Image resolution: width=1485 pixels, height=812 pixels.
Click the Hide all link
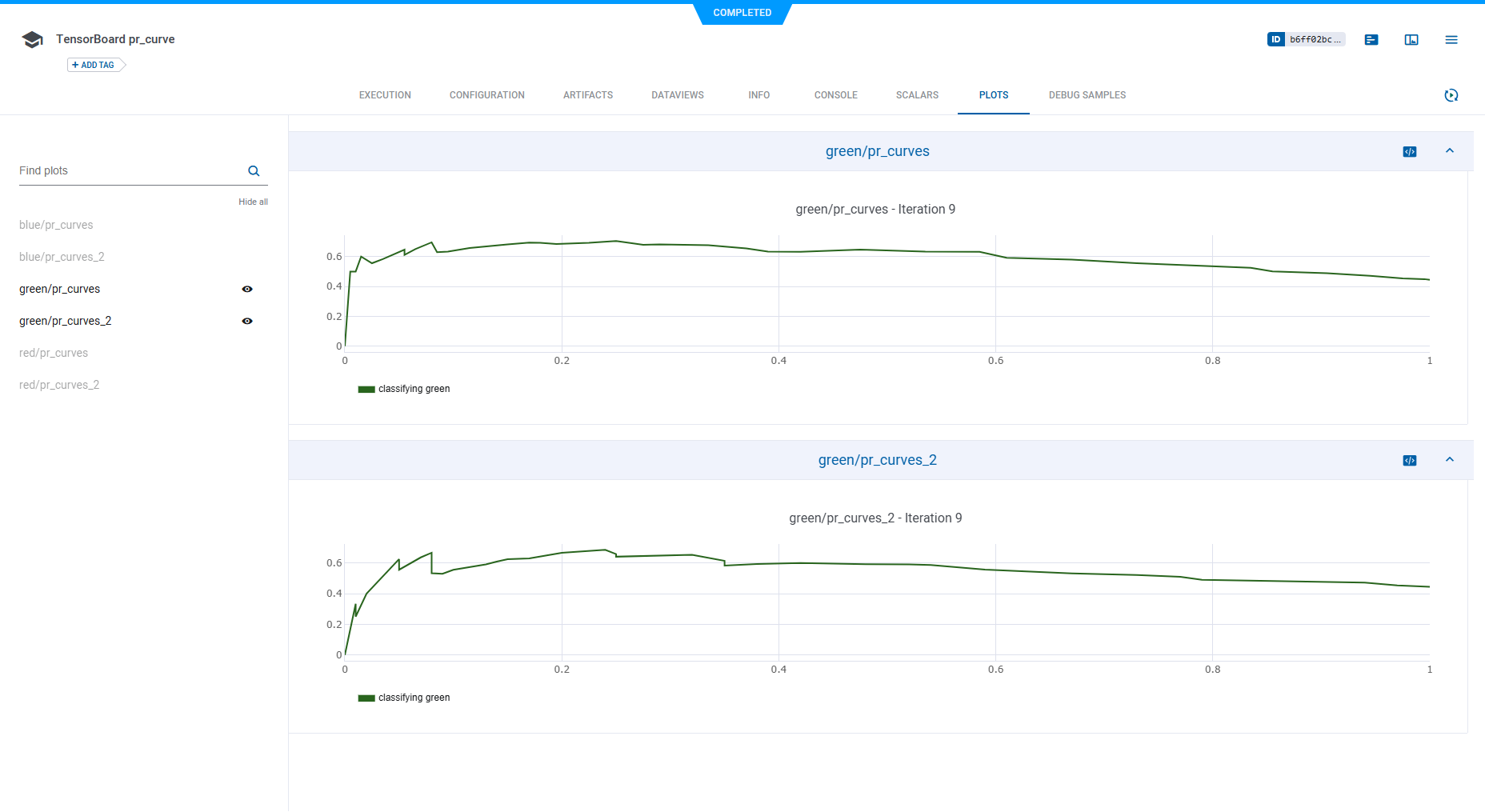point(253,202)
